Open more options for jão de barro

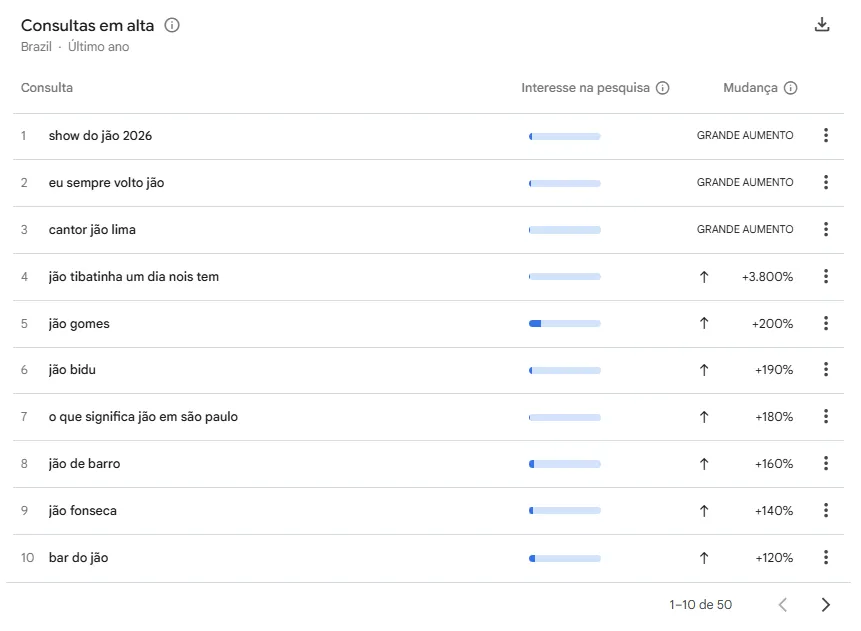tap(825, 464)
